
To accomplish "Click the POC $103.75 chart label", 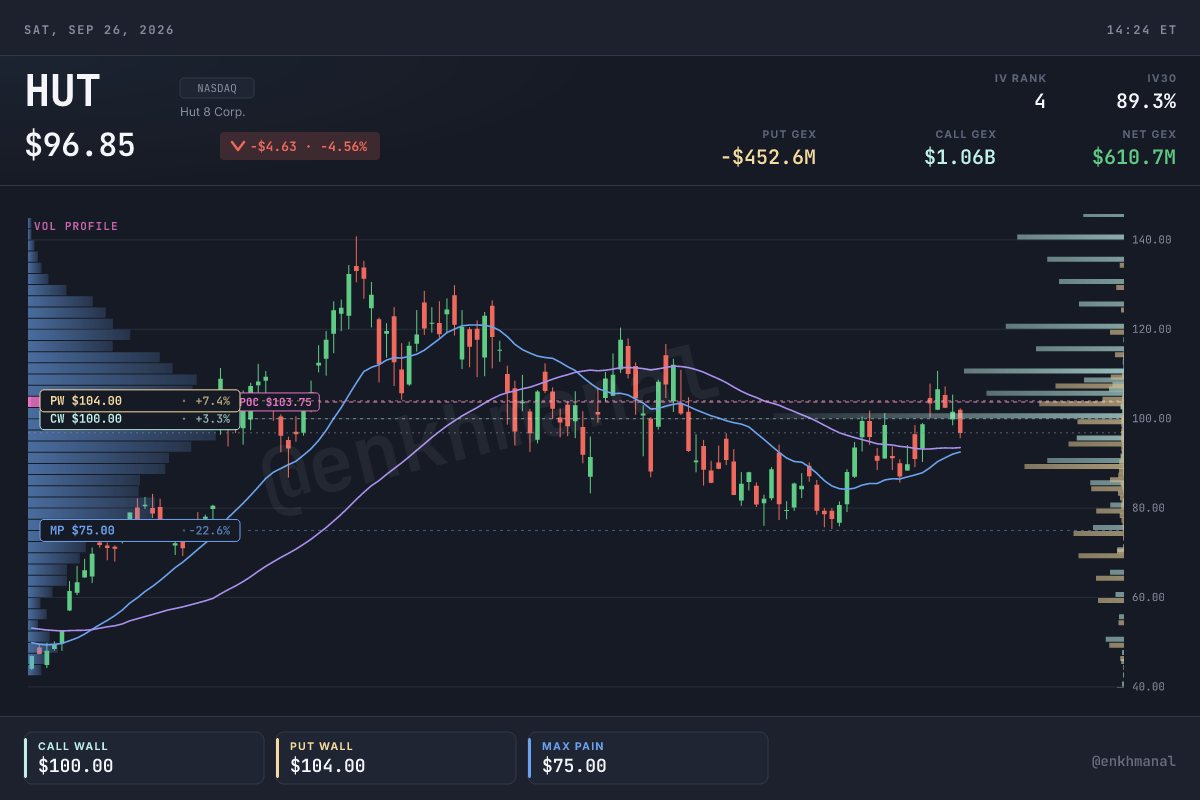I will coord(279,402).
